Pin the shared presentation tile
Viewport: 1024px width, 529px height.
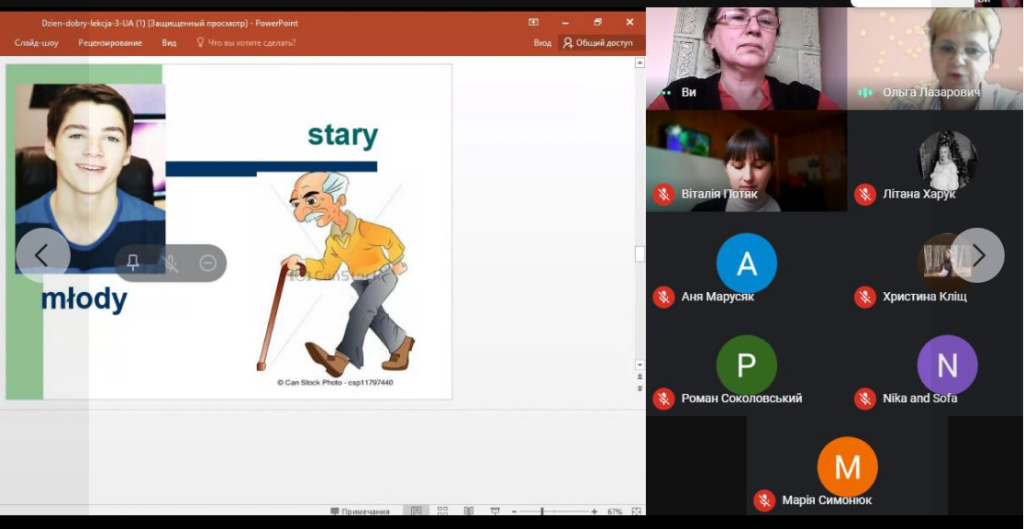click(133, 263)
